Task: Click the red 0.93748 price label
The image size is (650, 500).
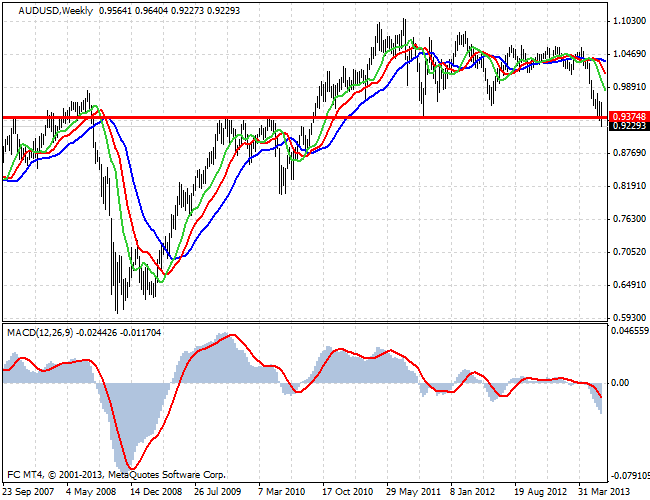Action: tap(629, 117)
